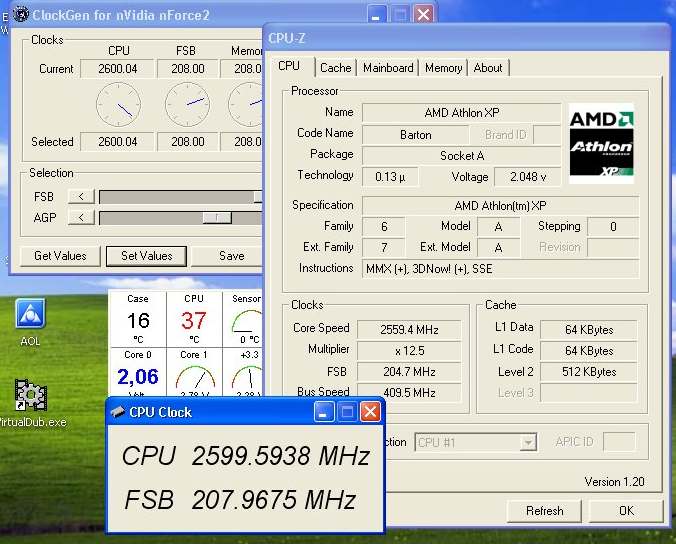This screenshot has width=676, height=544.
Task: Click the FSB 204.7 MHz value in CPU-Z
Action: coord(409,372)
